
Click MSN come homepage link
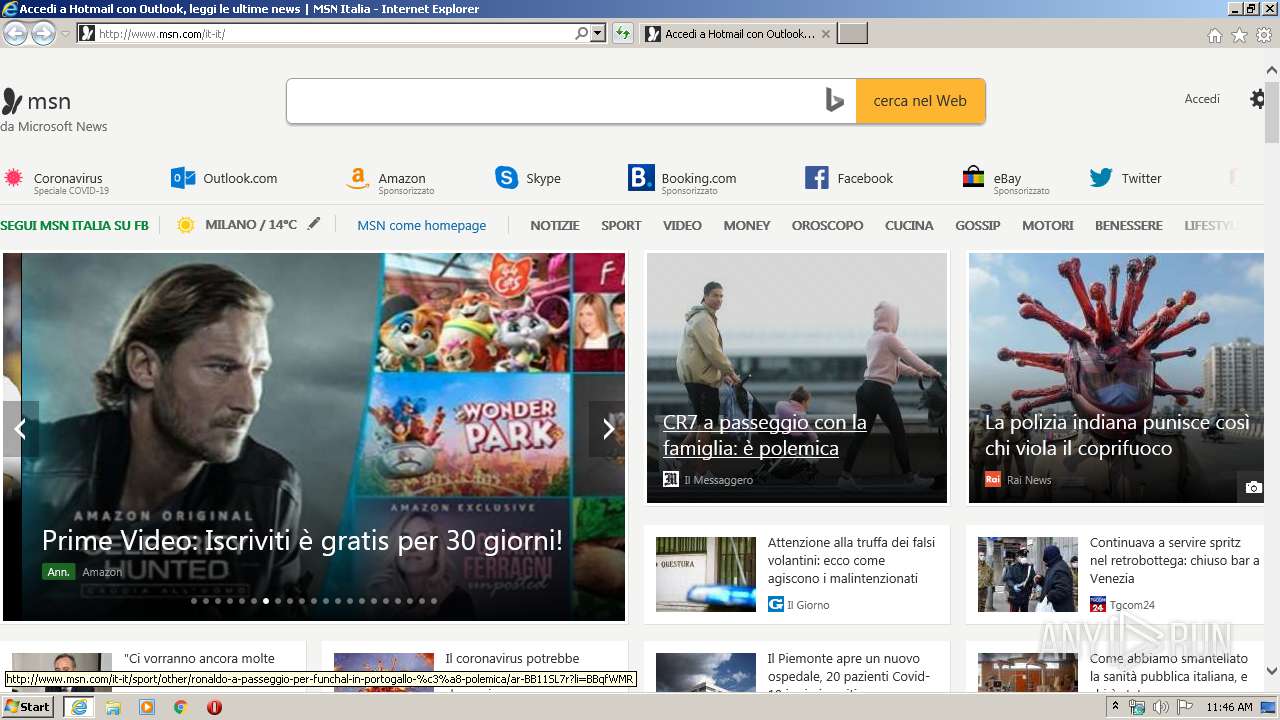pyautogui.click(x=422, y=226)
